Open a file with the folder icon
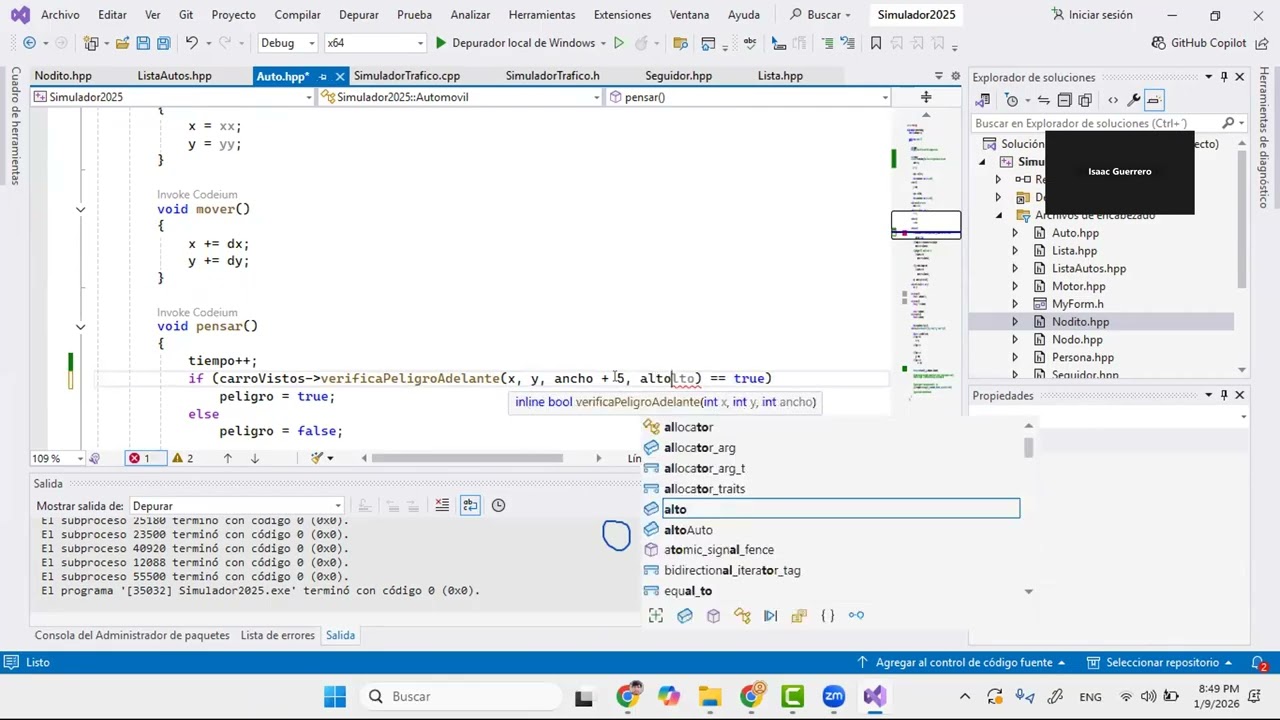The image size is (1280, 720). (122, 43)
